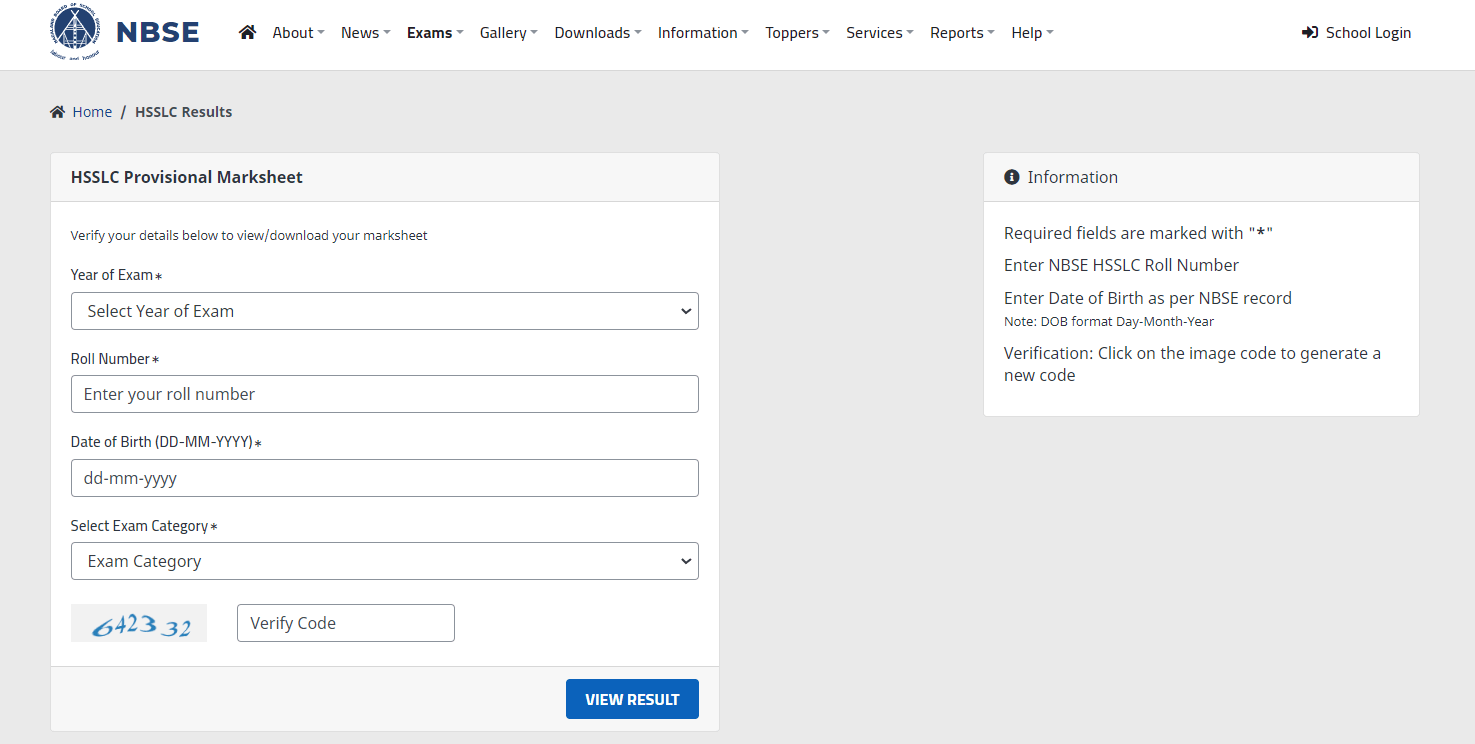The image size is (1475, 744).
Task: Click the NBSE logo emblem
Action: [x=75, y=32]
